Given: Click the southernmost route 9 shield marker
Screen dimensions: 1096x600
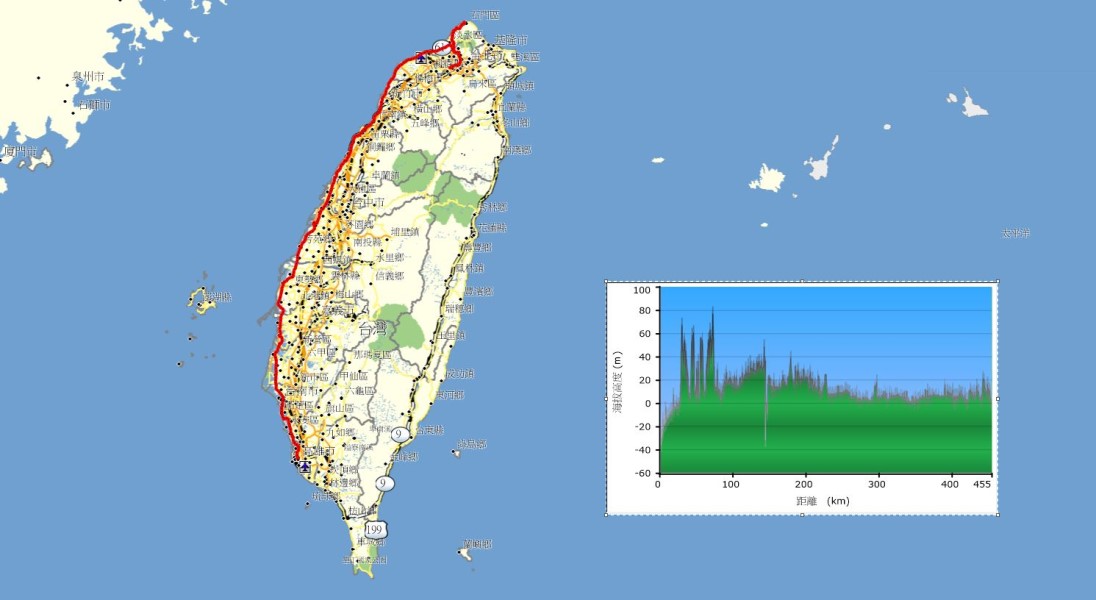Looking at the screenshot, I should (x=384, y=483).
